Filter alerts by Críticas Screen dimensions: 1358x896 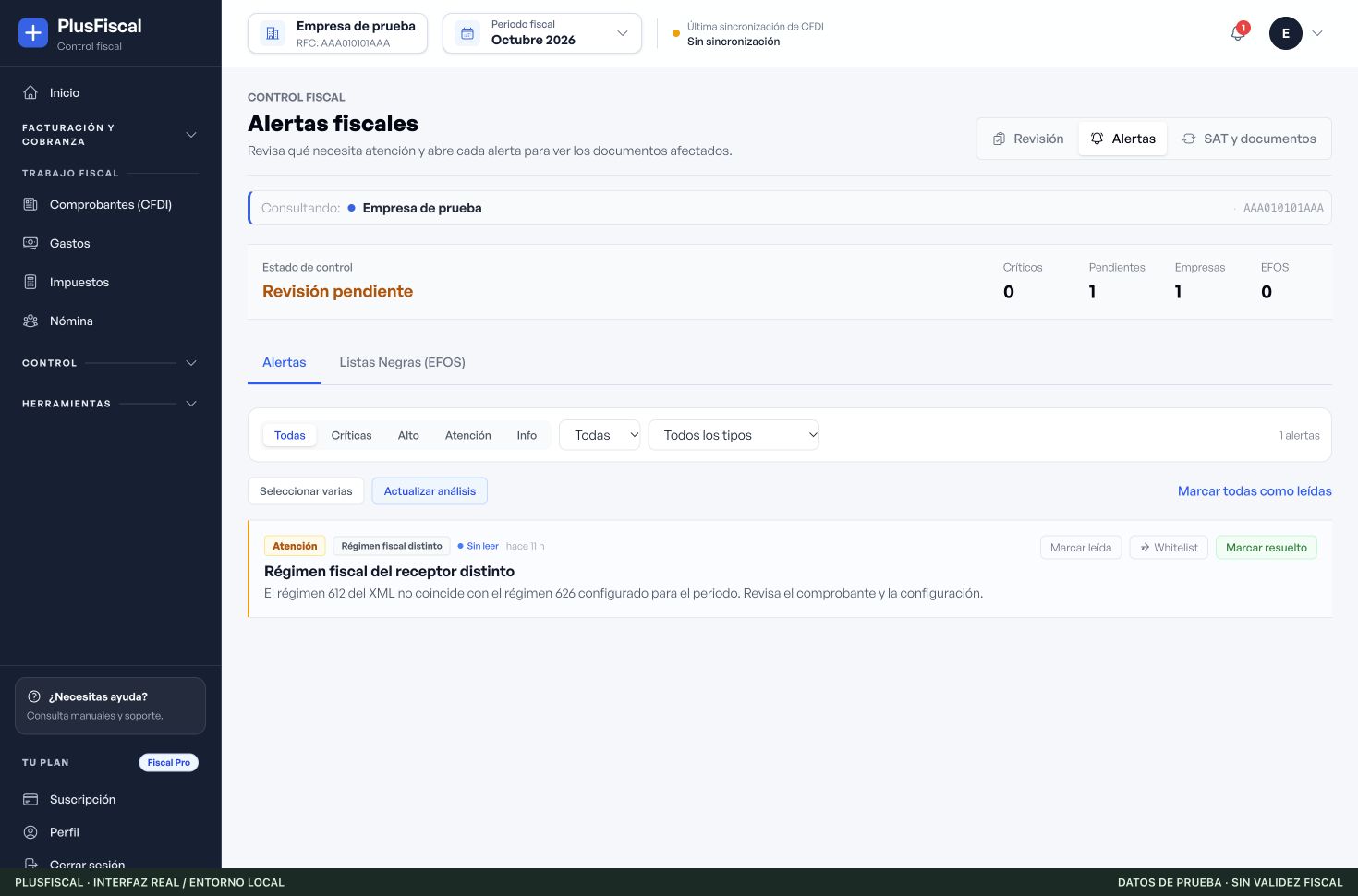(351, 435)
